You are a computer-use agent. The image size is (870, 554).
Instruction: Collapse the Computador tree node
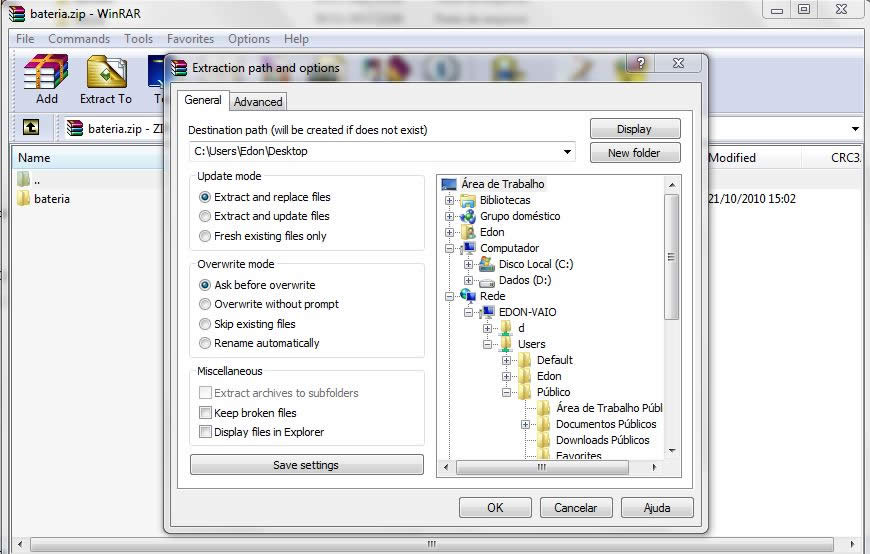(449, 249)
